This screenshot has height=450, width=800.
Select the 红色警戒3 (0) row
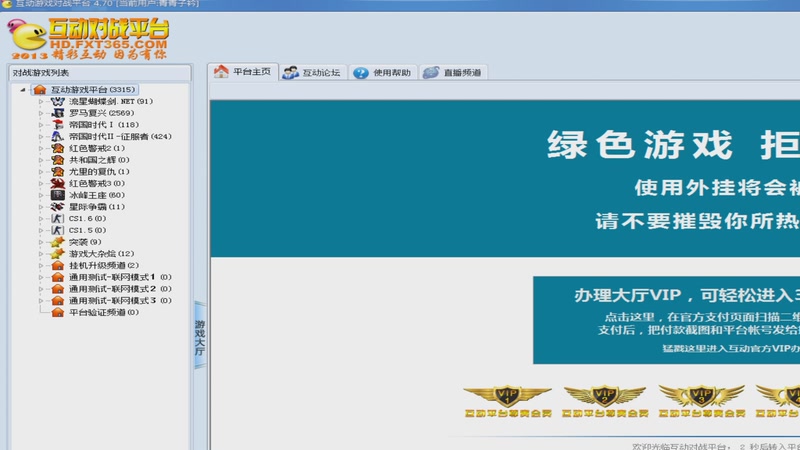[x=97, y=184]
